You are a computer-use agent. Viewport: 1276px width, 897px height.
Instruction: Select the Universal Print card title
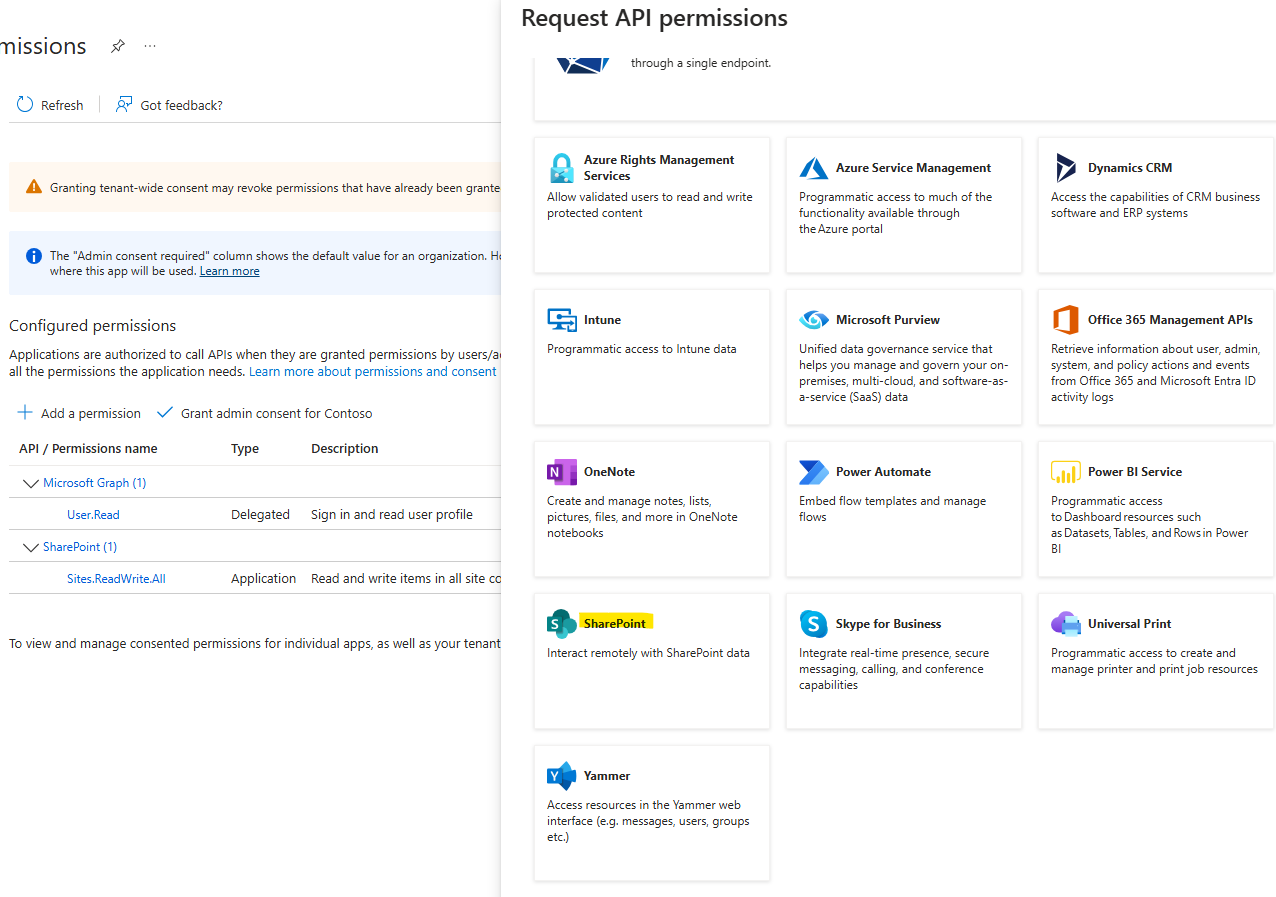coord(1129,624)
